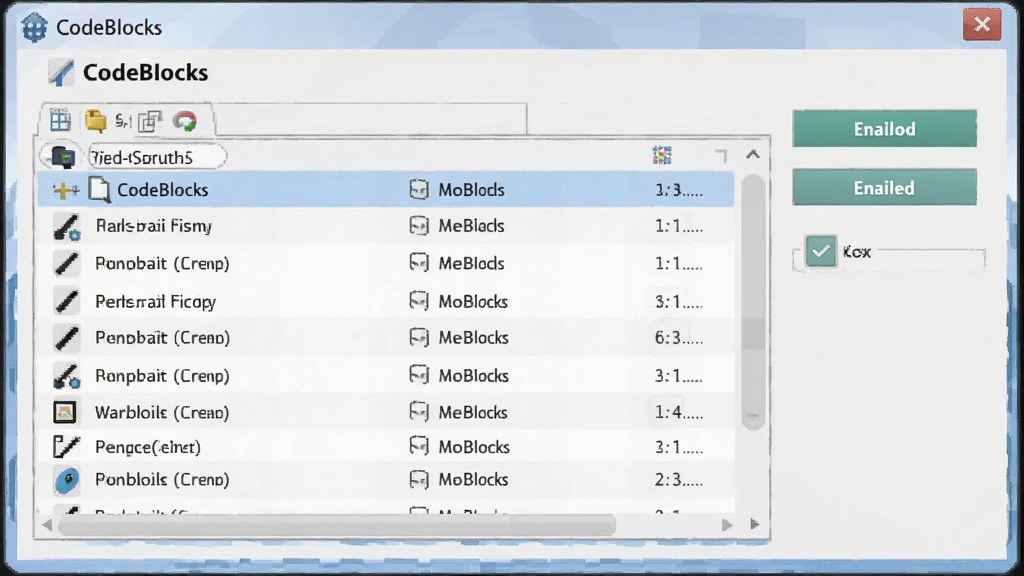Image resolution: width=1024 pixels, height=576 pixels.
Task: Click the monitor icon beside the search field
Action: pos(63,157)
